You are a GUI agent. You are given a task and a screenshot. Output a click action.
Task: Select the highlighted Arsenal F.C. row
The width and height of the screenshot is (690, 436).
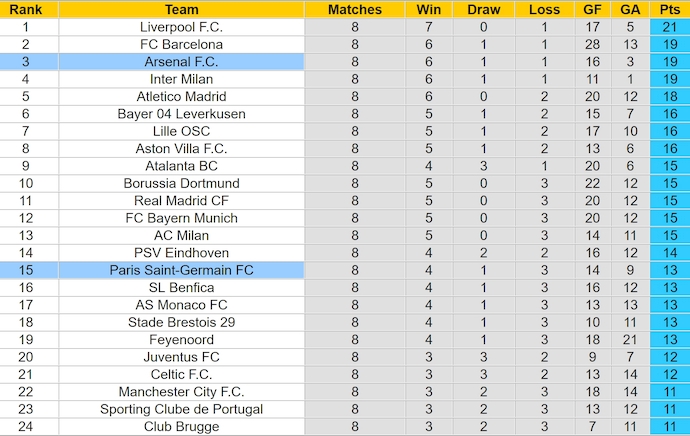click(181, 62)
